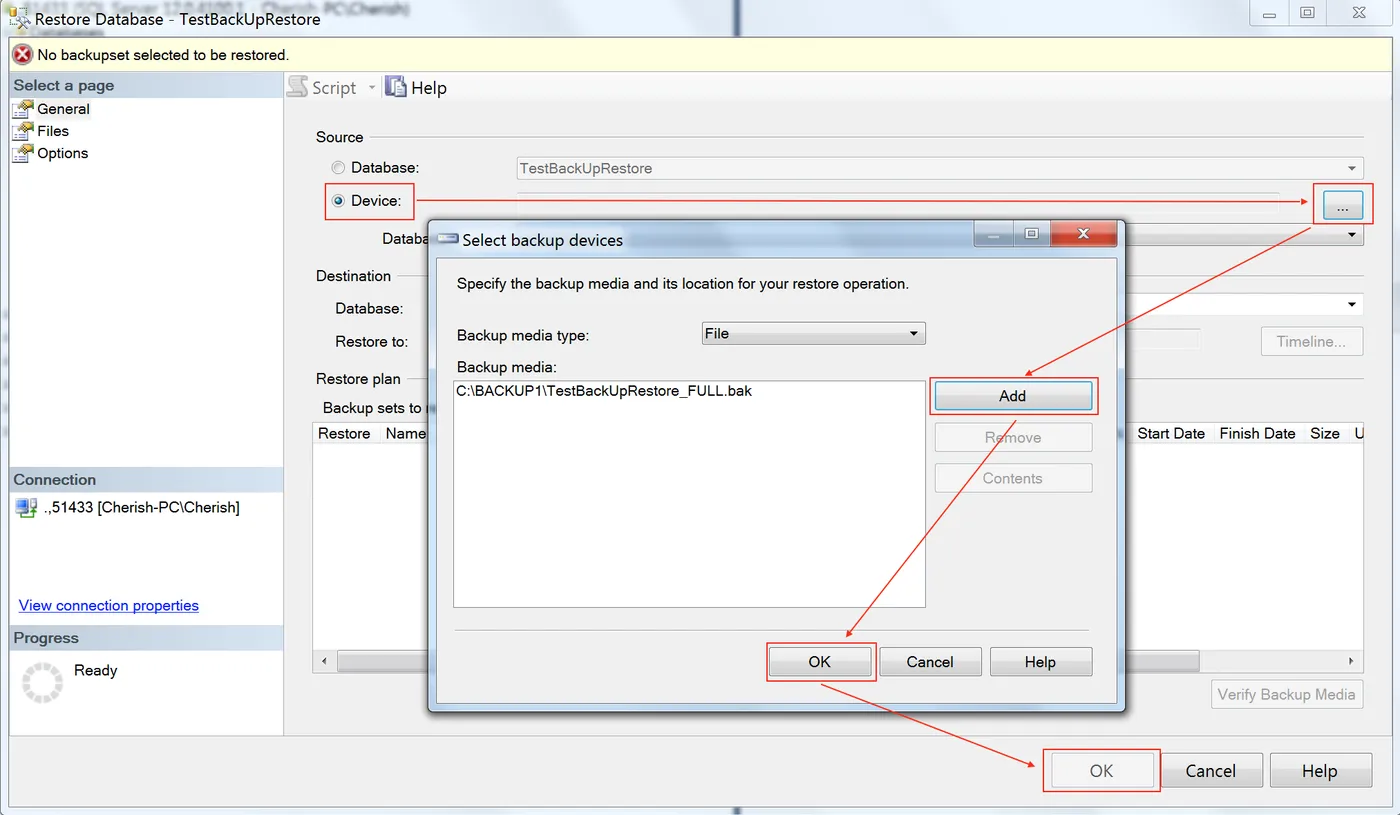Open Help in the toolbar

point(416,88)
